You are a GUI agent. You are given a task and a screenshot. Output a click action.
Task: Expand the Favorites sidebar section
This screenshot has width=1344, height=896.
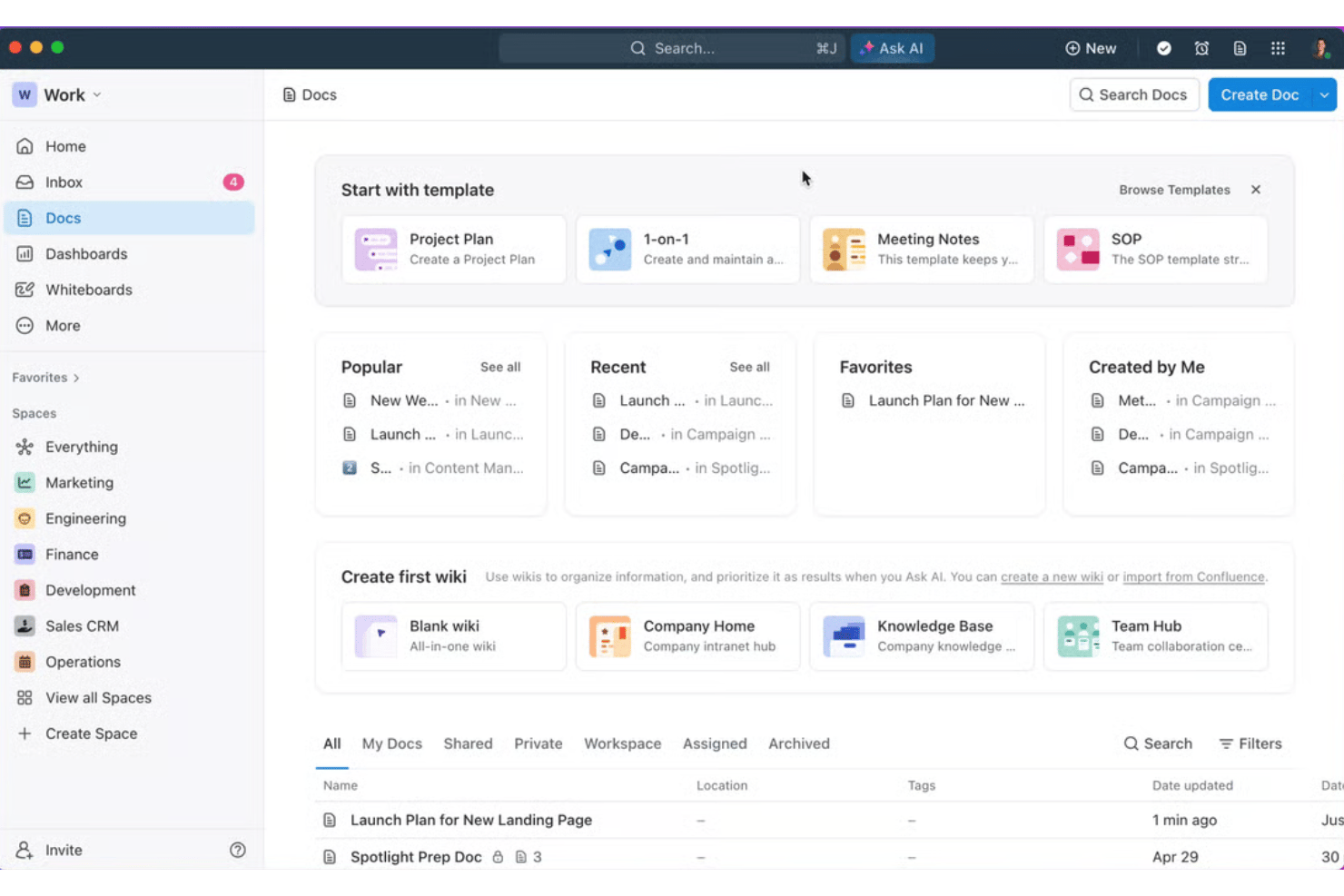(45, 378)
